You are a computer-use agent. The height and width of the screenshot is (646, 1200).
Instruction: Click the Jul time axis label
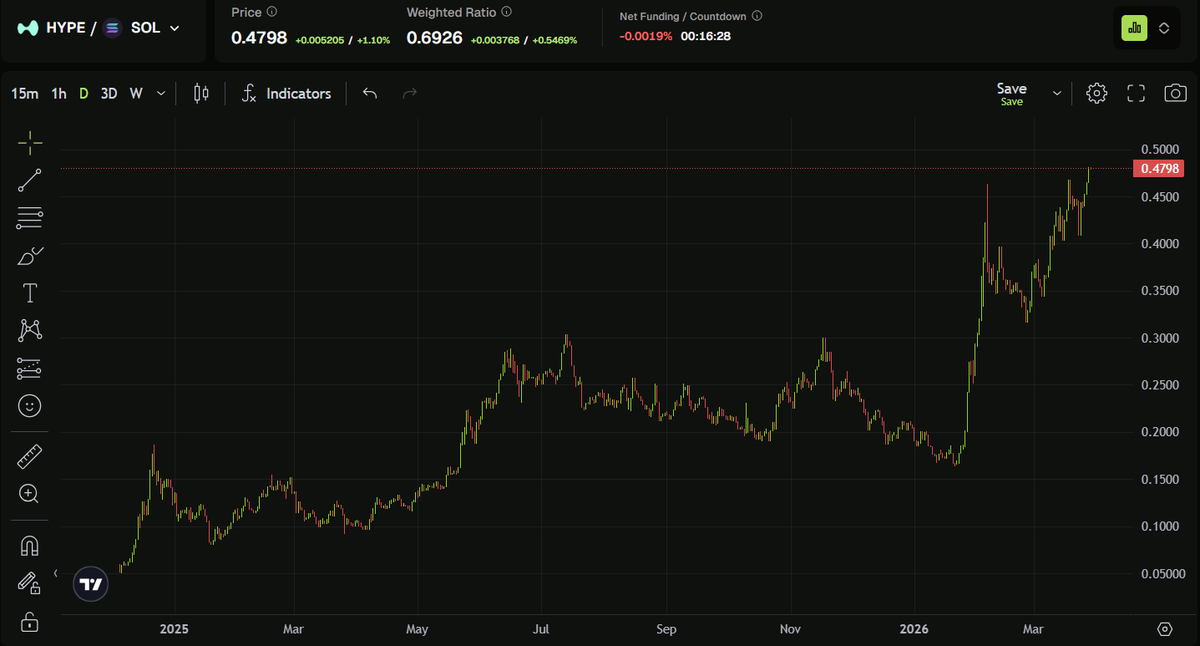click(541, 629)
